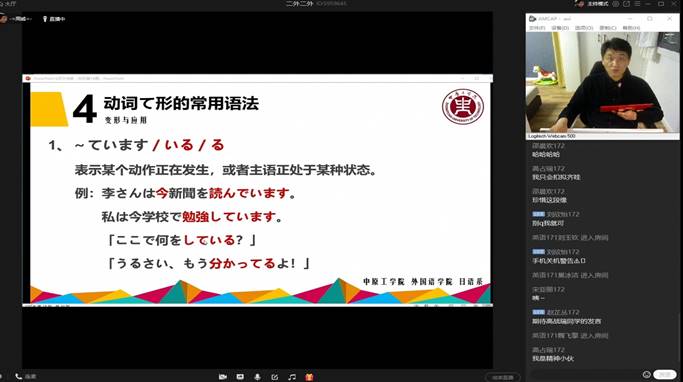Click the camera icon in the bottom toolbar
The width and height of the screenshot is (683, 382).
(x=223, y=377)
